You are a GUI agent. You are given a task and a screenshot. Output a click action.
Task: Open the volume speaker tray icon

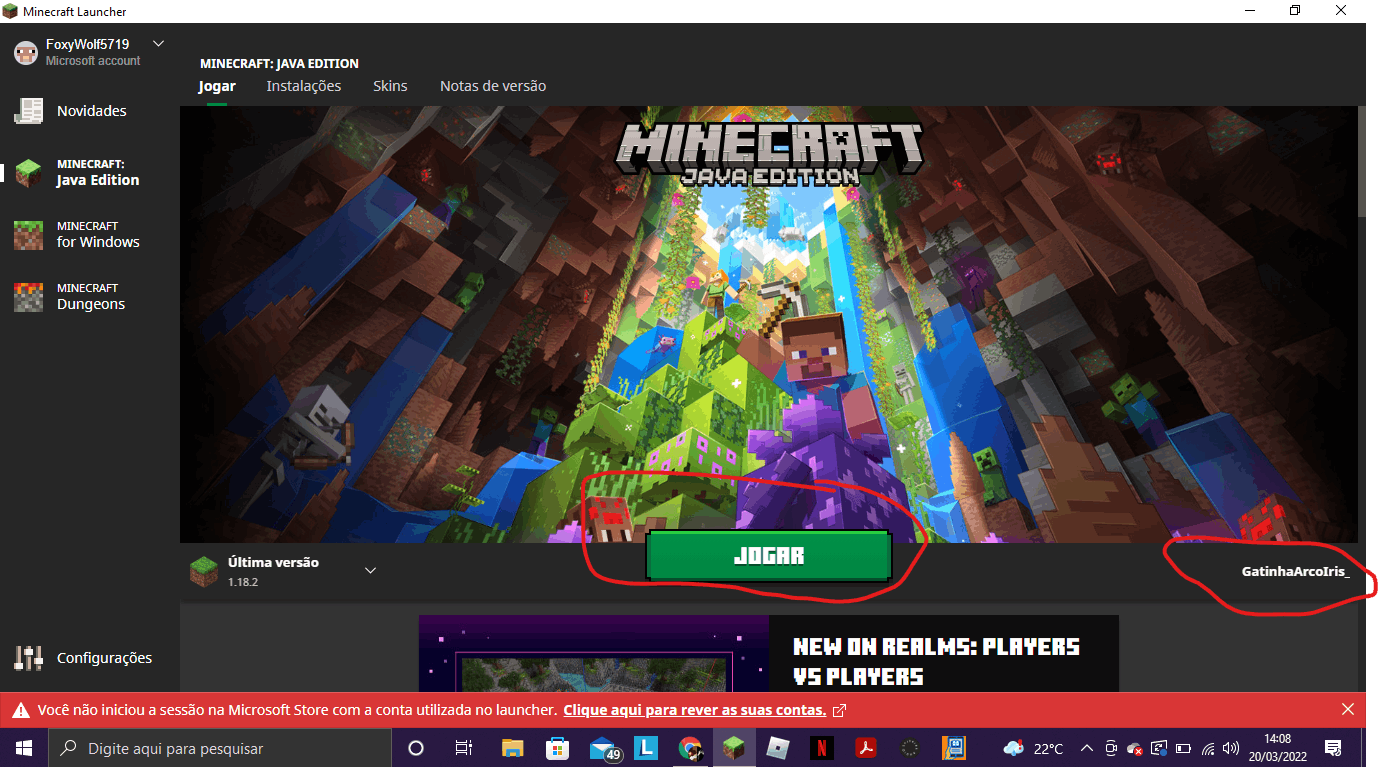1231,748
